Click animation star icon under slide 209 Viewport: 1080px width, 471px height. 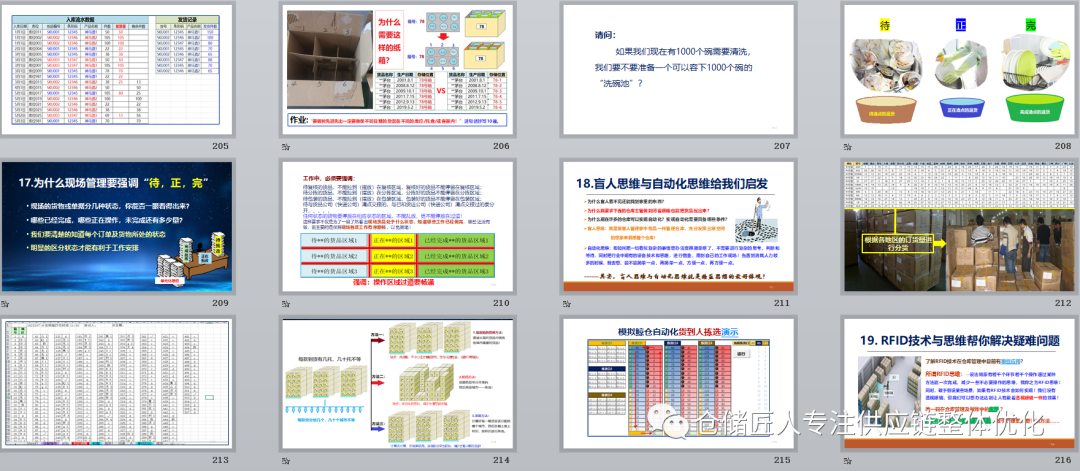point(6,303)
